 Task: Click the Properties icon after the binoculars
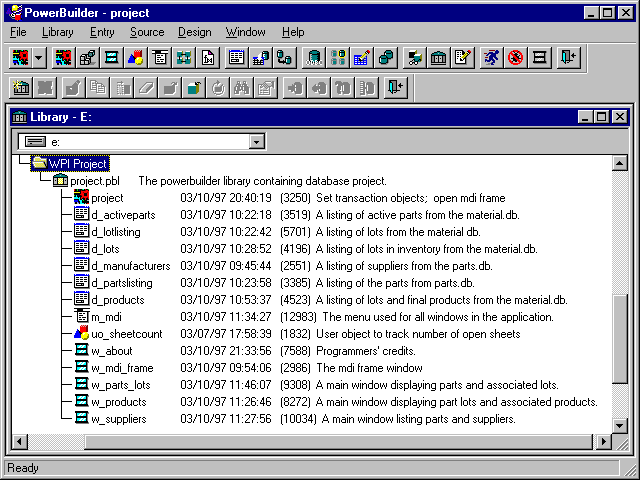pyautogui.click(x=266, y=88)
